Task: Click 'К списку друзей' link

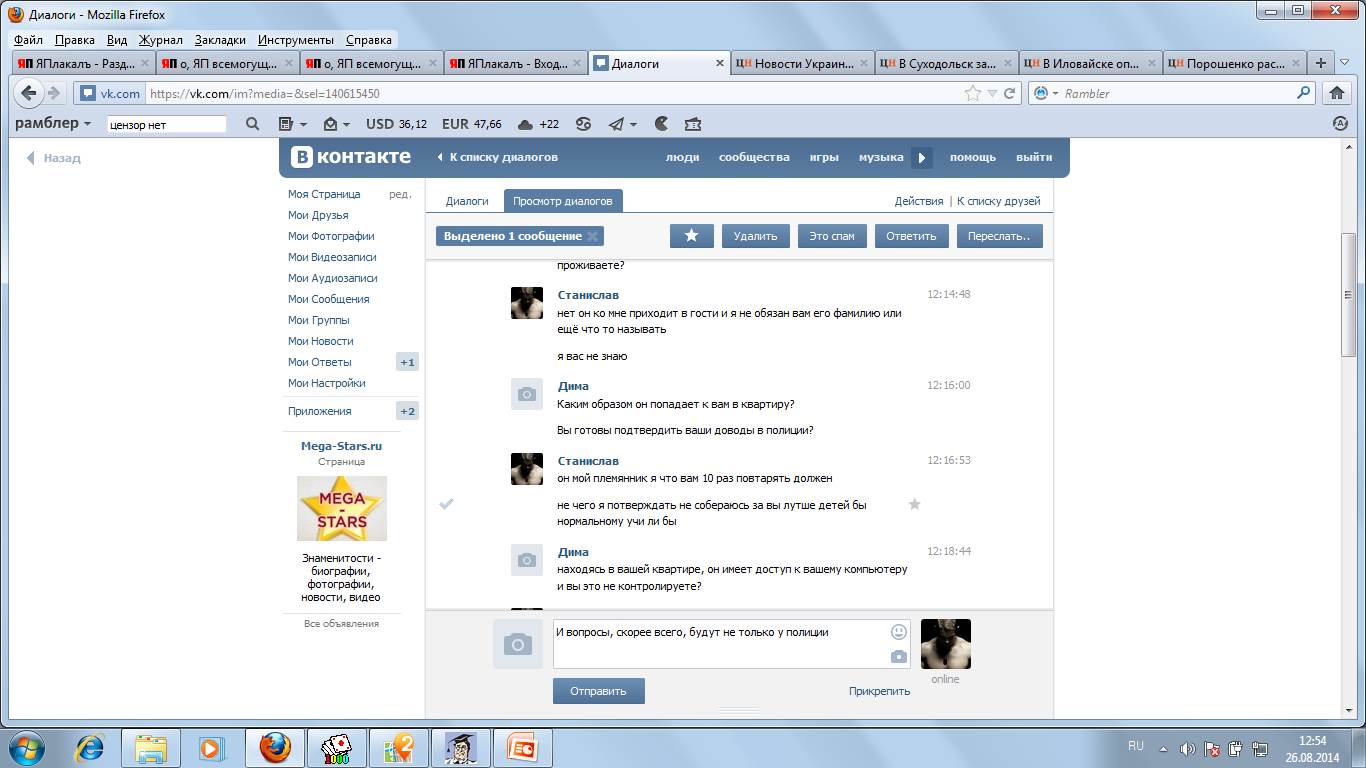Action: click(x=999, y=201)
